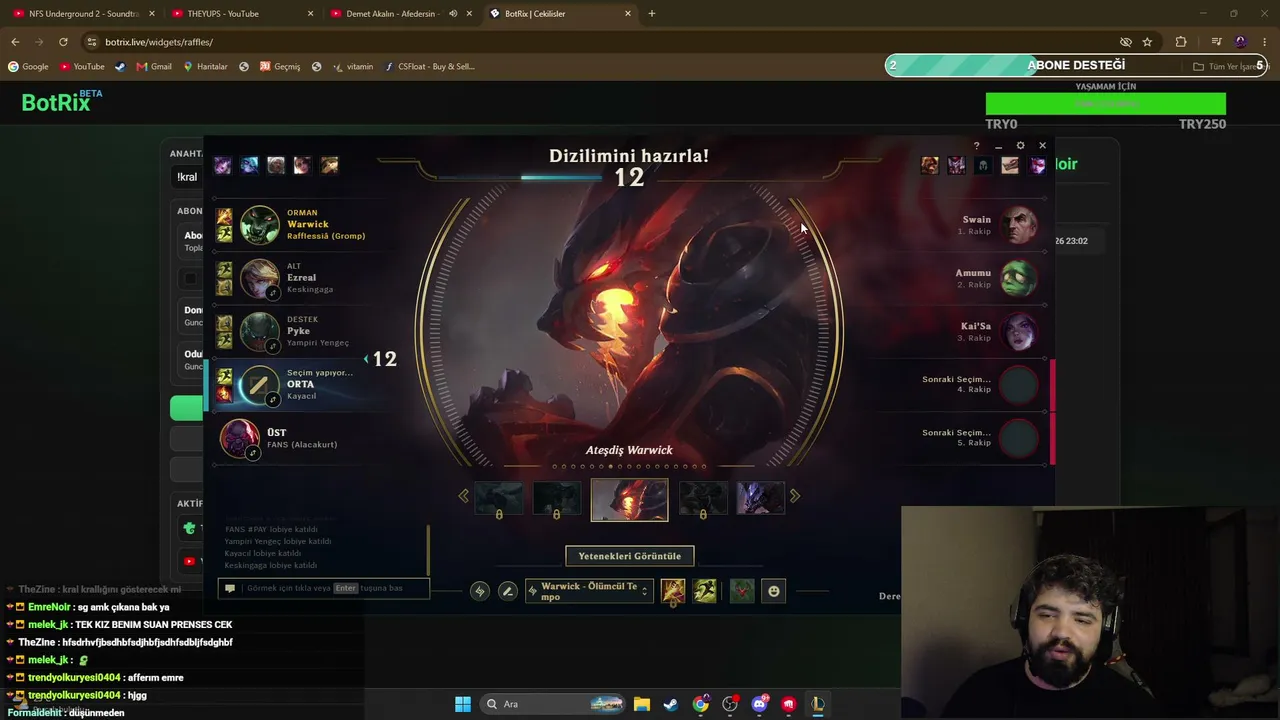Click Warwick's champion portrait in team list
Viewport: 1280px width, 720px height.
point(260,225)
